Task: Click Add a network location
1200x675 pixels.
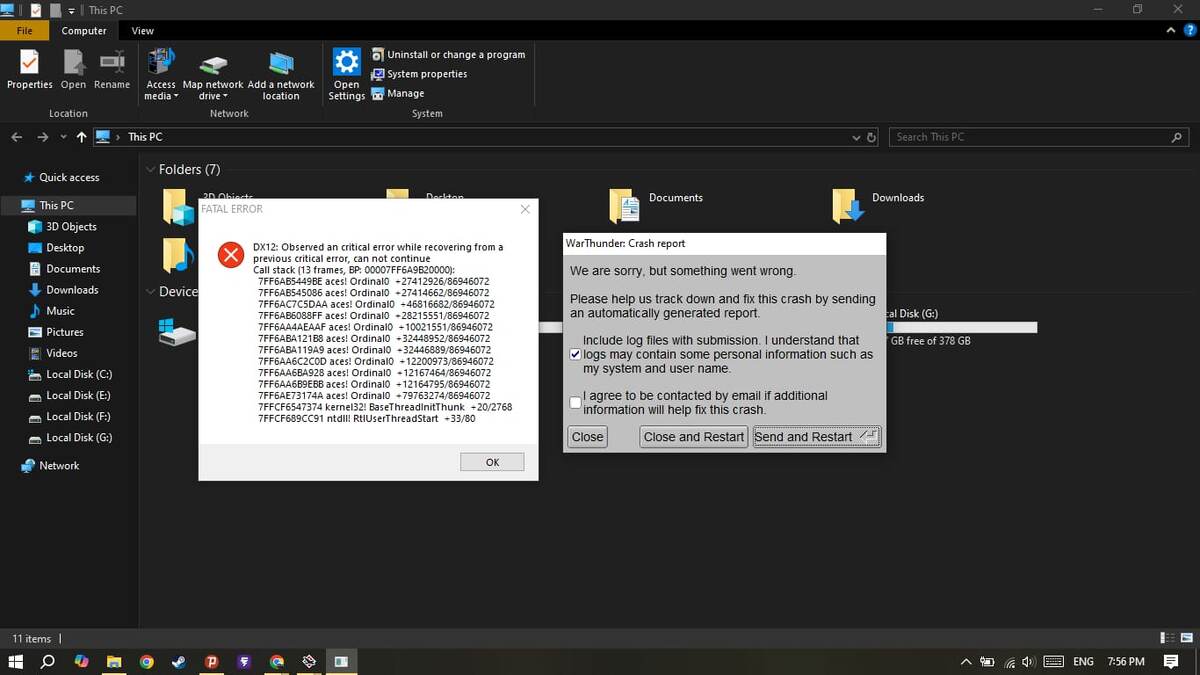Action: coord(281,74)
